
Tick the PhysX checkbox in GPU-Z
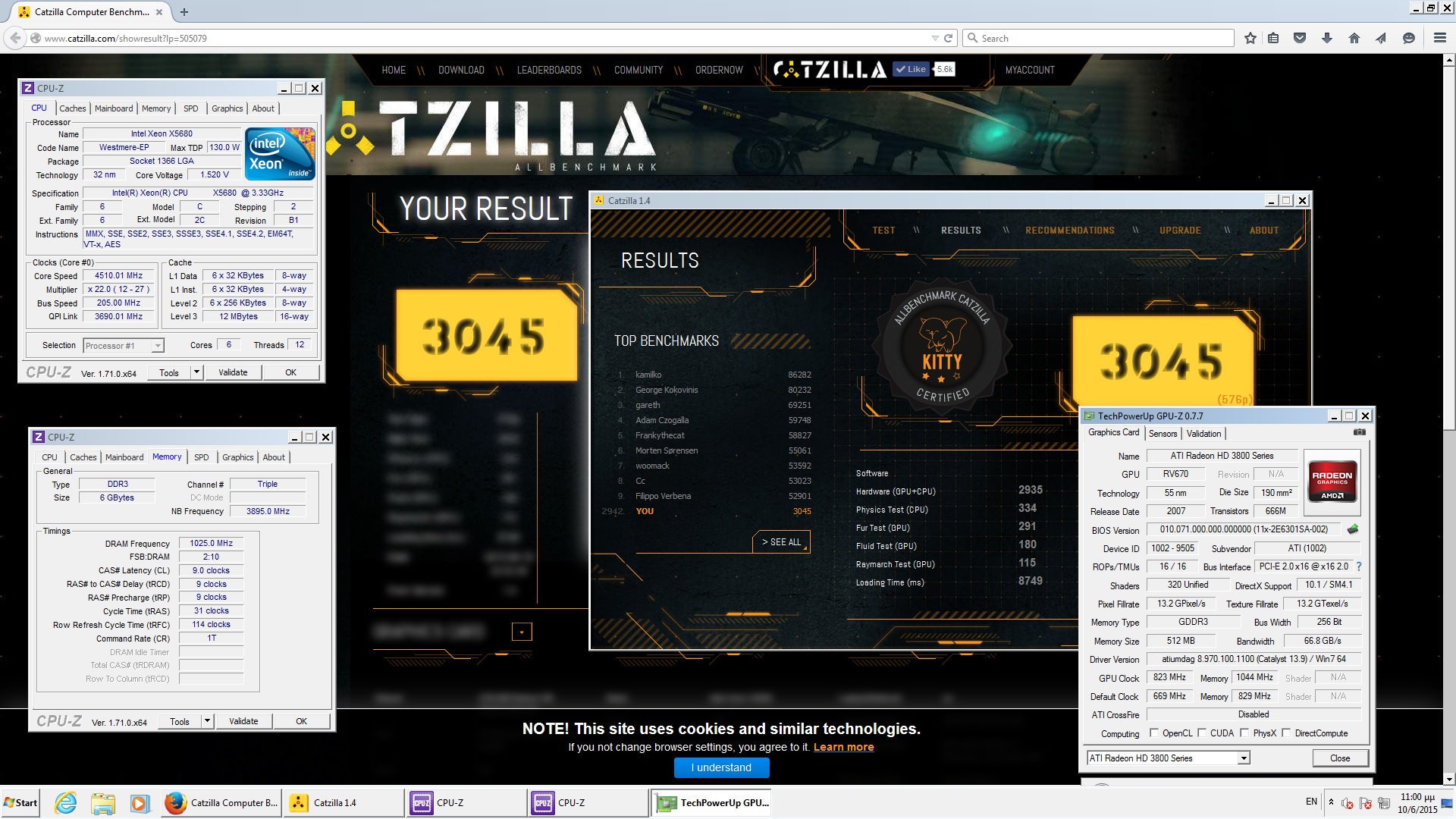tap(1244, 733)
